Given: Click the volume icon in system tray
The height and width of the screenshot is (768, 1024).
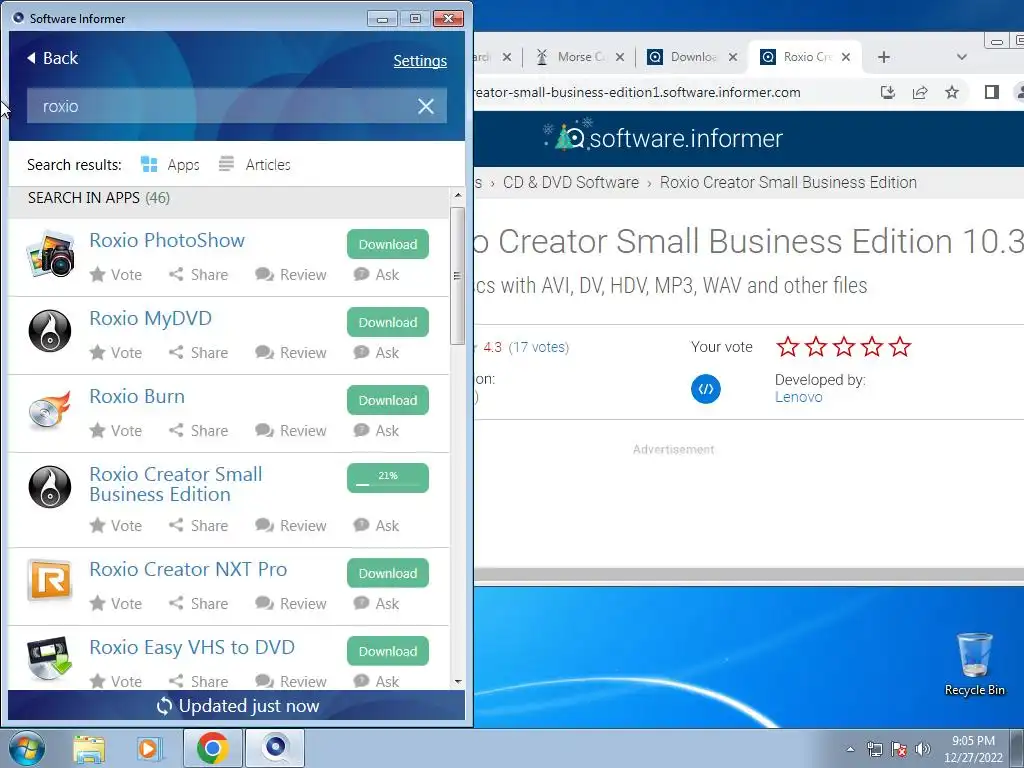Looking at the screenshot, I should click(x=923, y=749).
